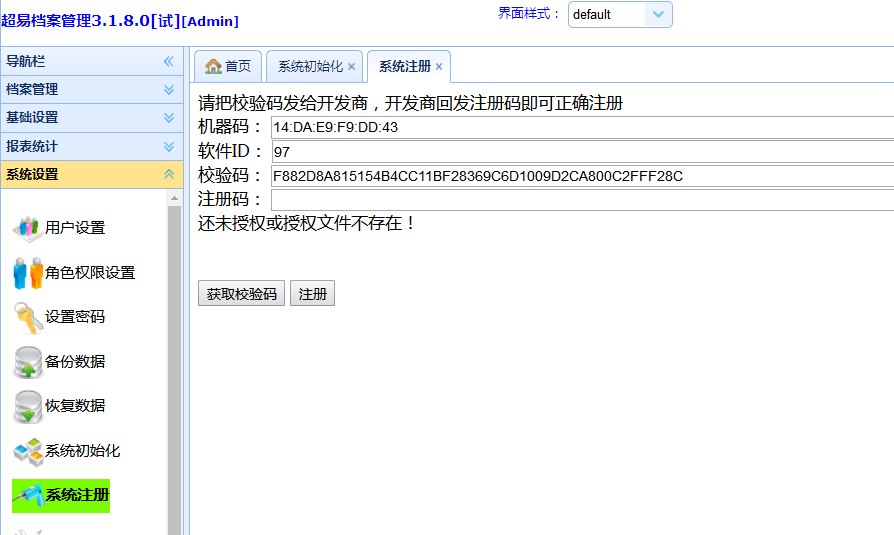Open 备份数据 database icon

pyautogui.click(x=27, y=362)
